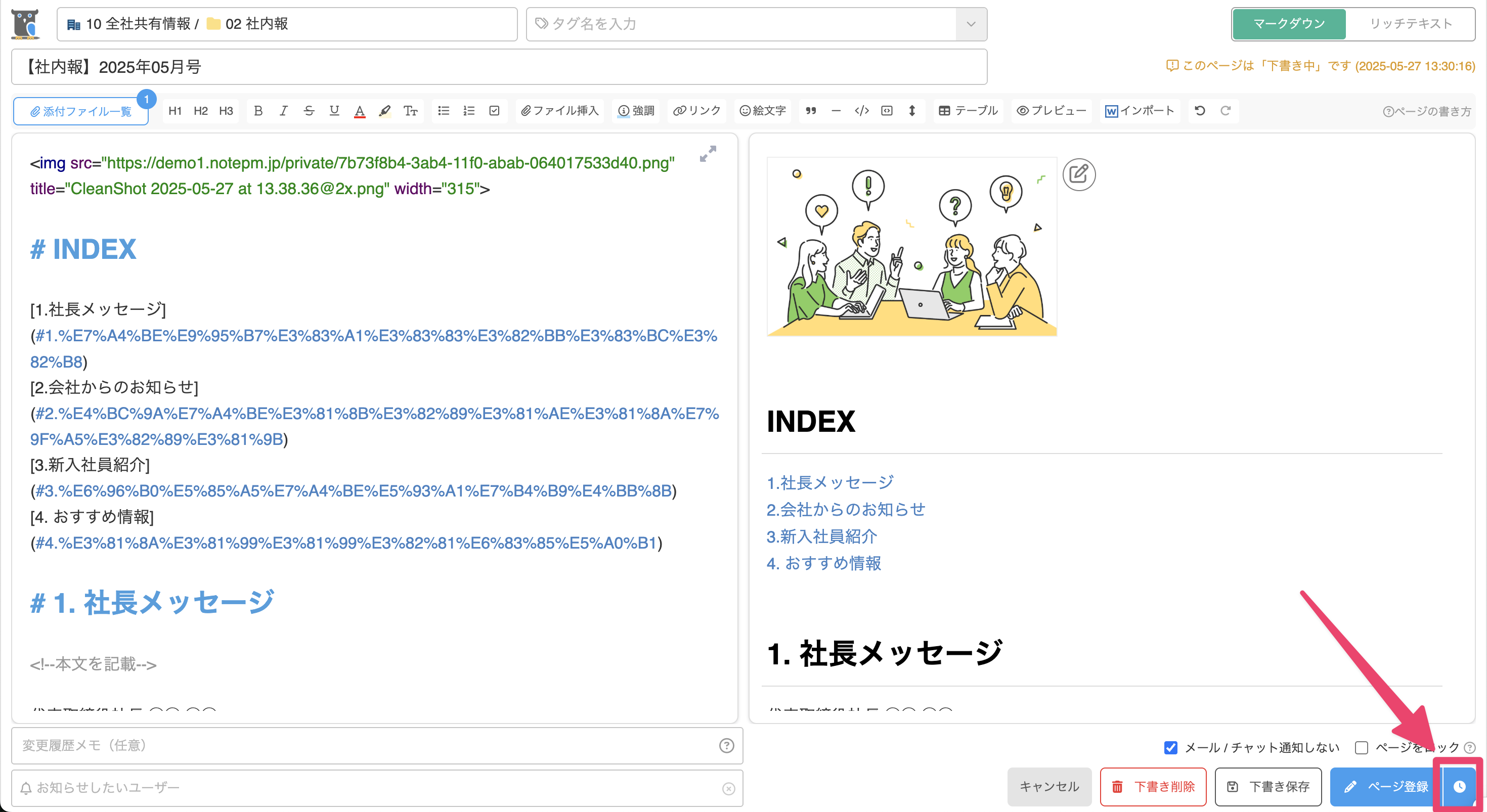Image resolution: width=1487 pixels, height=812 pixels.
Task: Enable the page lock checkbox
Action: point(1361,747)
